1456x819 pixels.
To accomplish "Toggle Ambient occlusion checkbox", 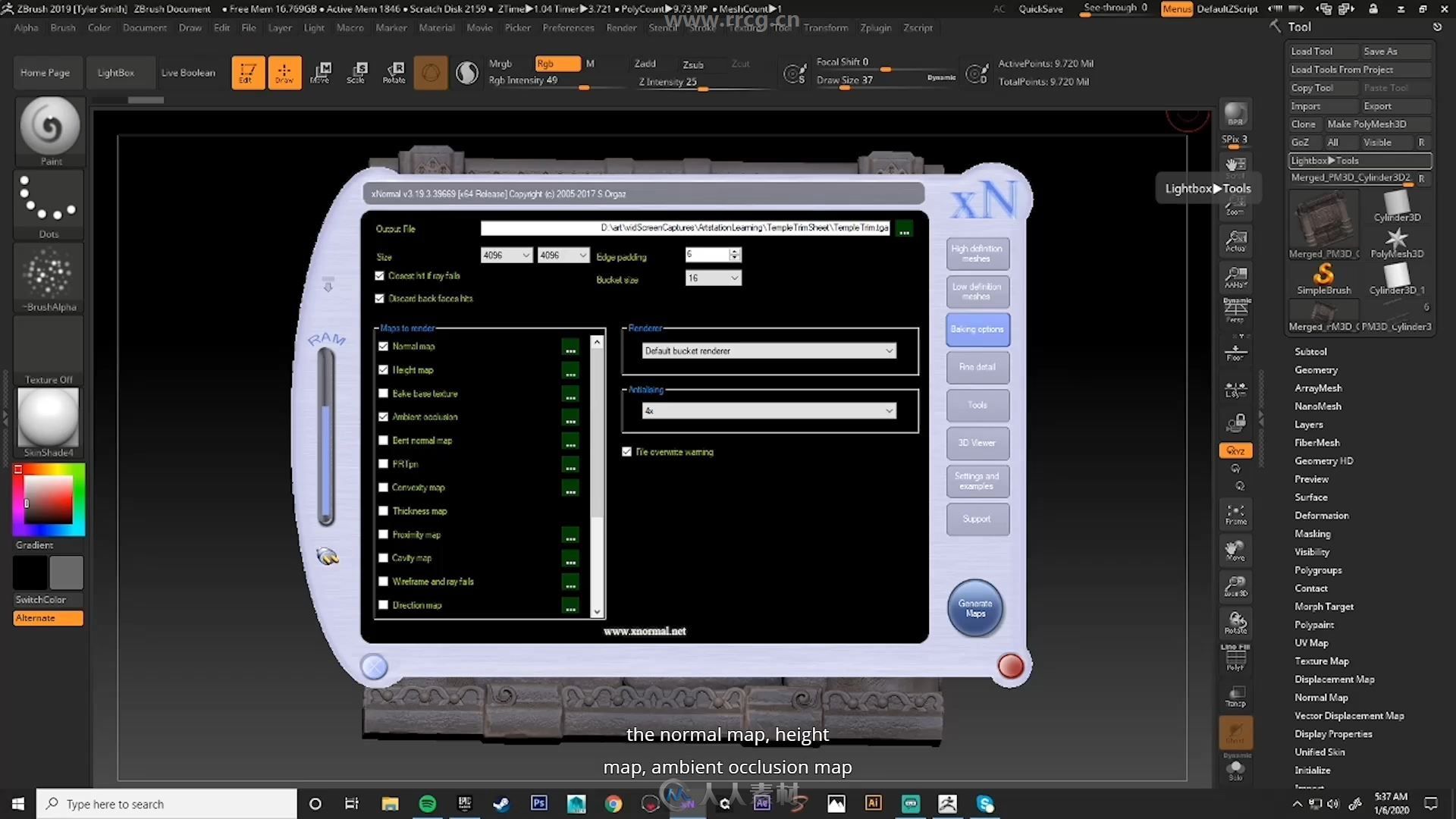I will pyautogui.click(x=383, y=417).
